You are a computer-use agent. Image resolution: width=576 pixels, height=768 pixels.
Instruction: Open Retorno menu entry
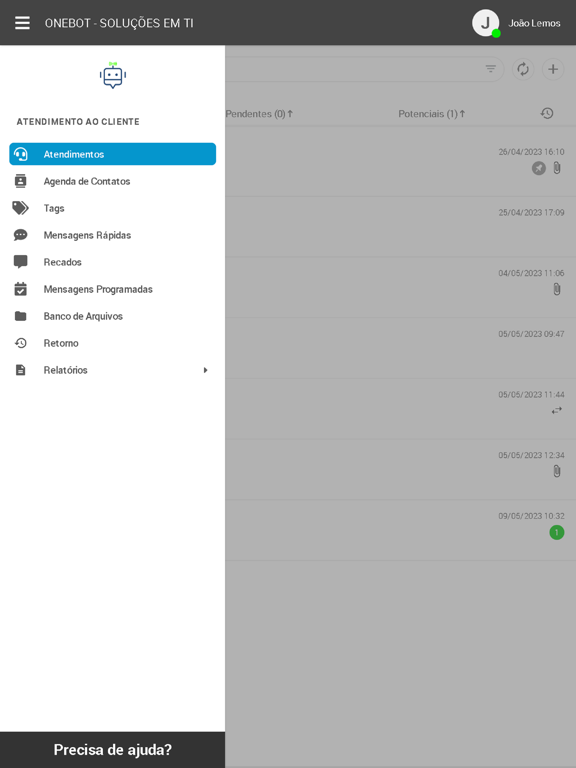tap(113, 343)
